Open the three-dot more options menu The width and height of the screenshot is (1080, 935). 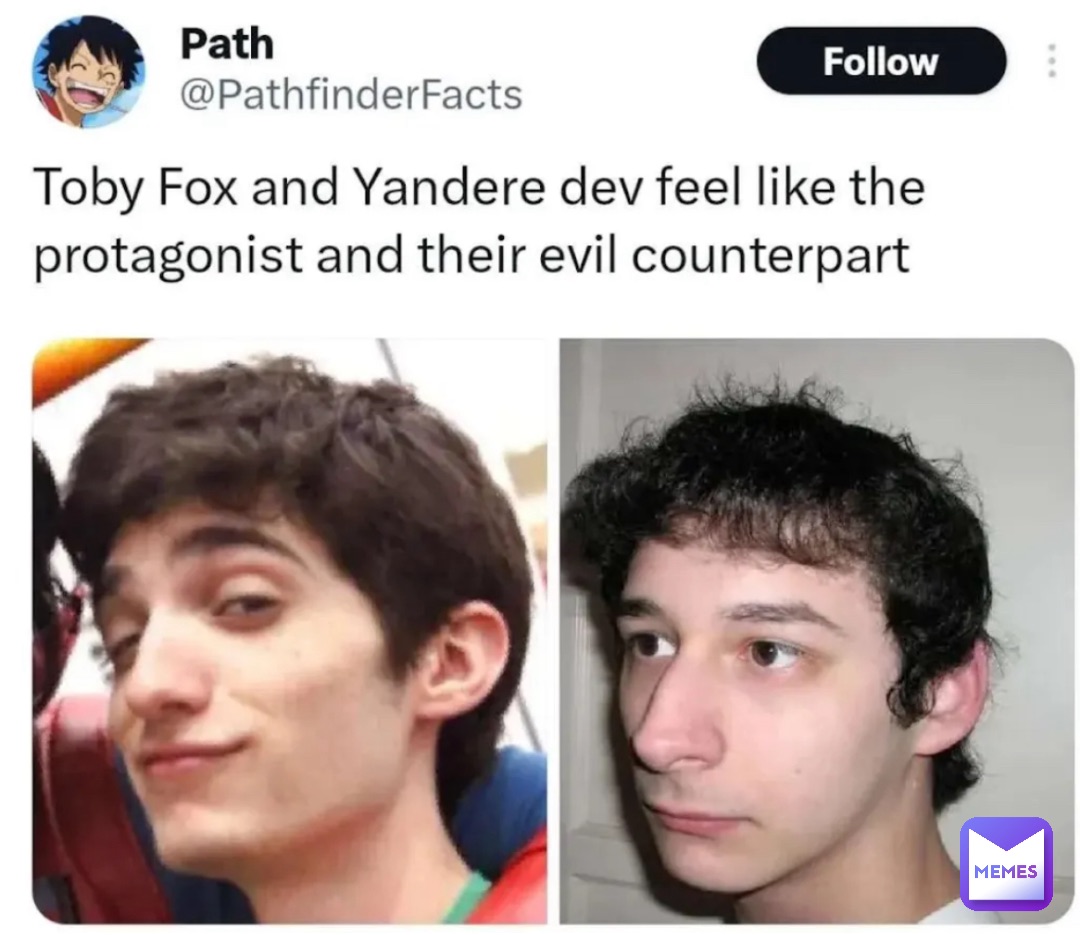[1051, 61]
